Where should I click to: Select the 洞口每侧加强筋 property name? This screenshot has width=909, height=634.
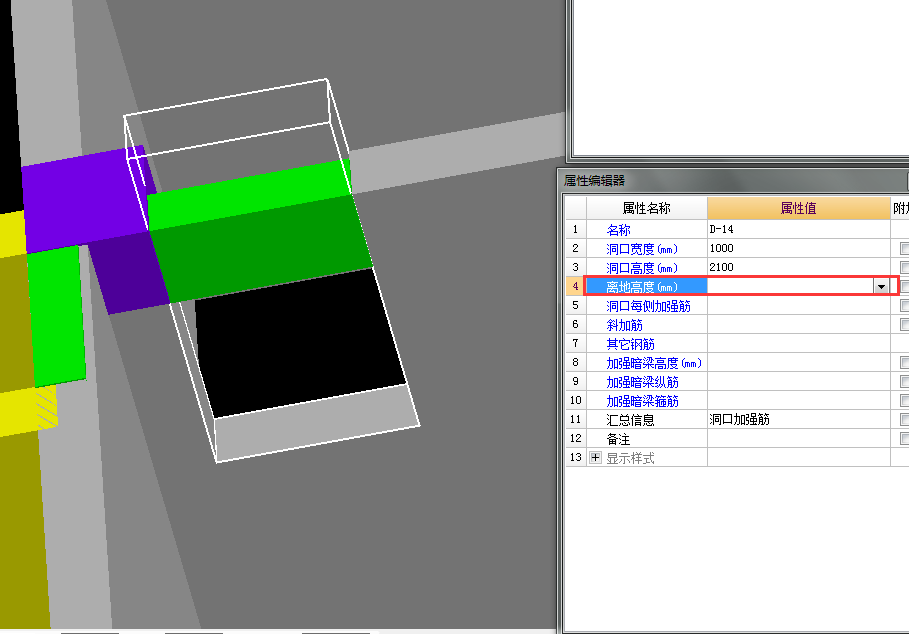click(x=648, y=306)
